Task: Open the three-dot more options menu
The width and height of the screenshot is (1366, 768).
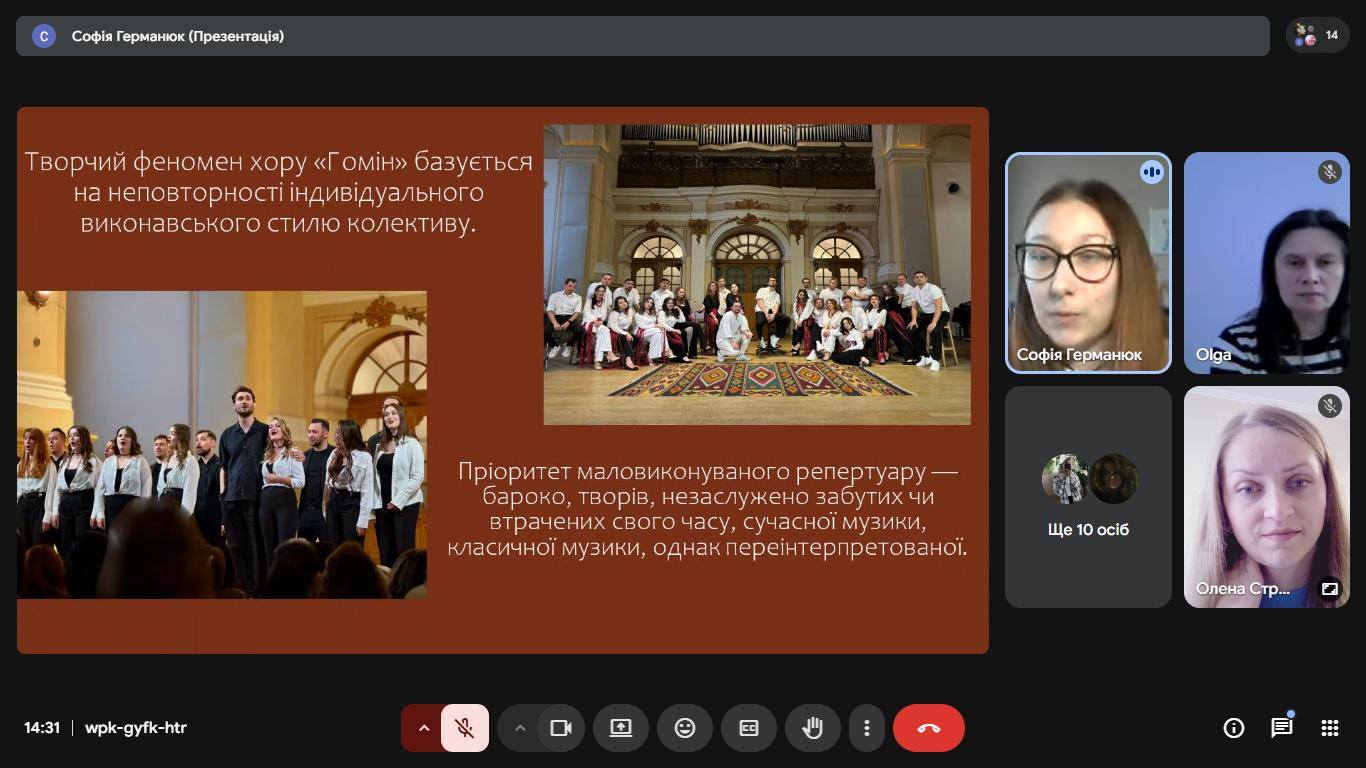Action: click(x=867, y=728)
